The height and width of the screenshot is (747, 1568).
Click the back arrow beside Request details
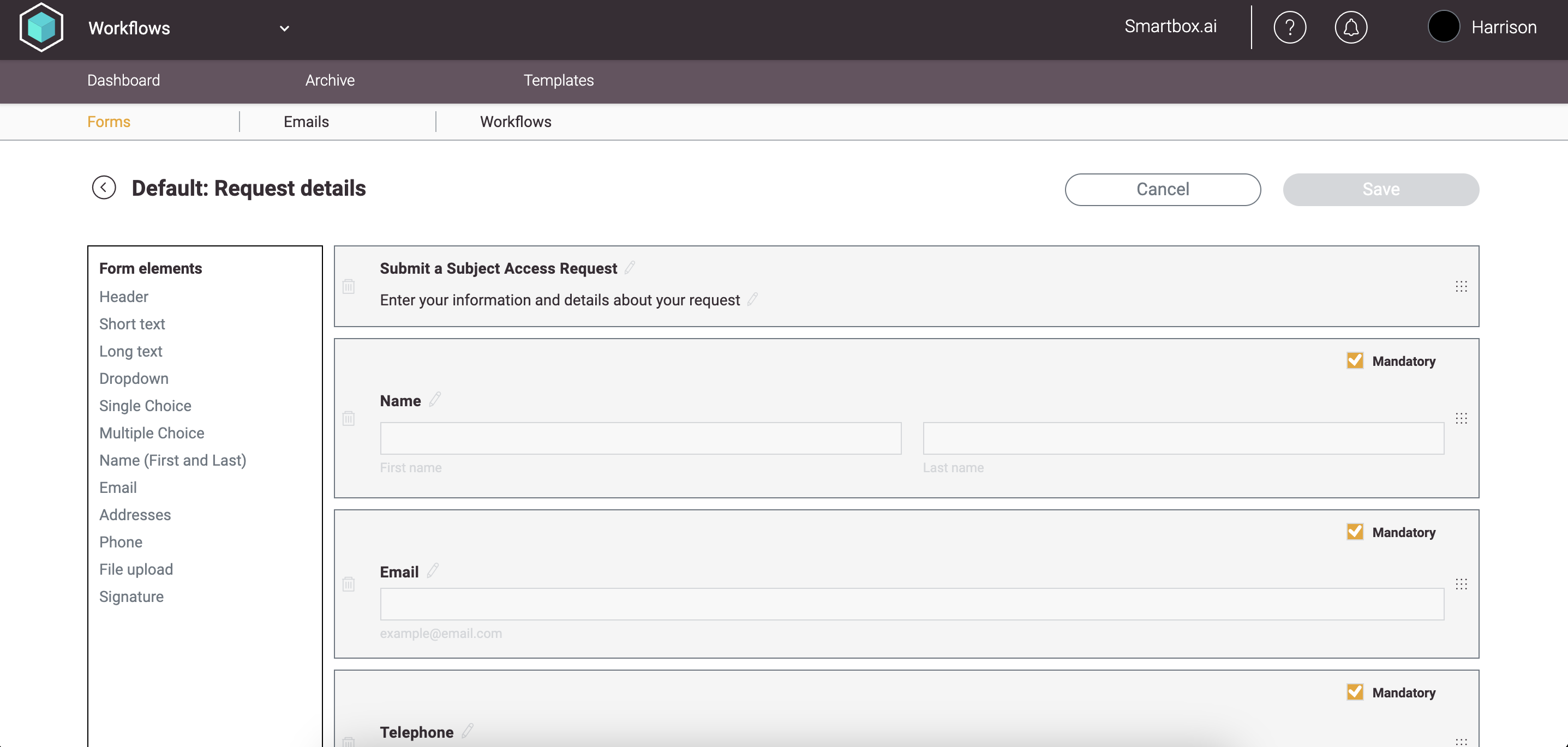click(104, 188)
